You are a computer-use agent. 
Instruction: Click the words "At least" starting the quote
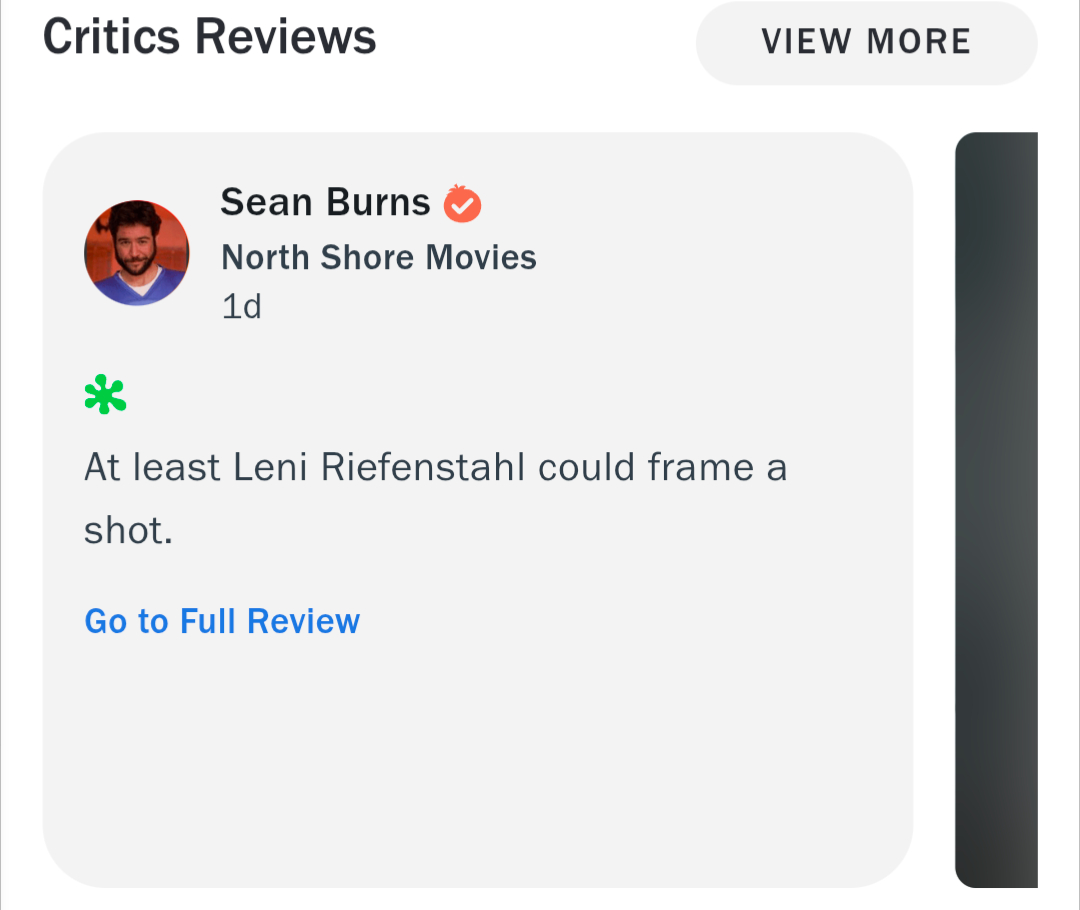tap(152, 467)
